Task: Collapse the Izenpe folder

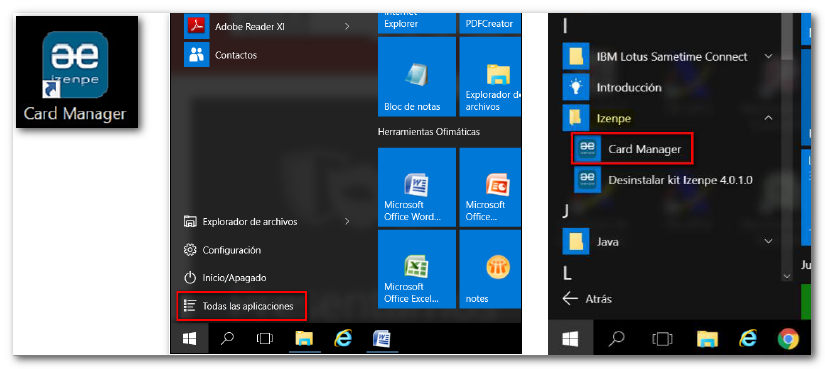Action: 669,118
